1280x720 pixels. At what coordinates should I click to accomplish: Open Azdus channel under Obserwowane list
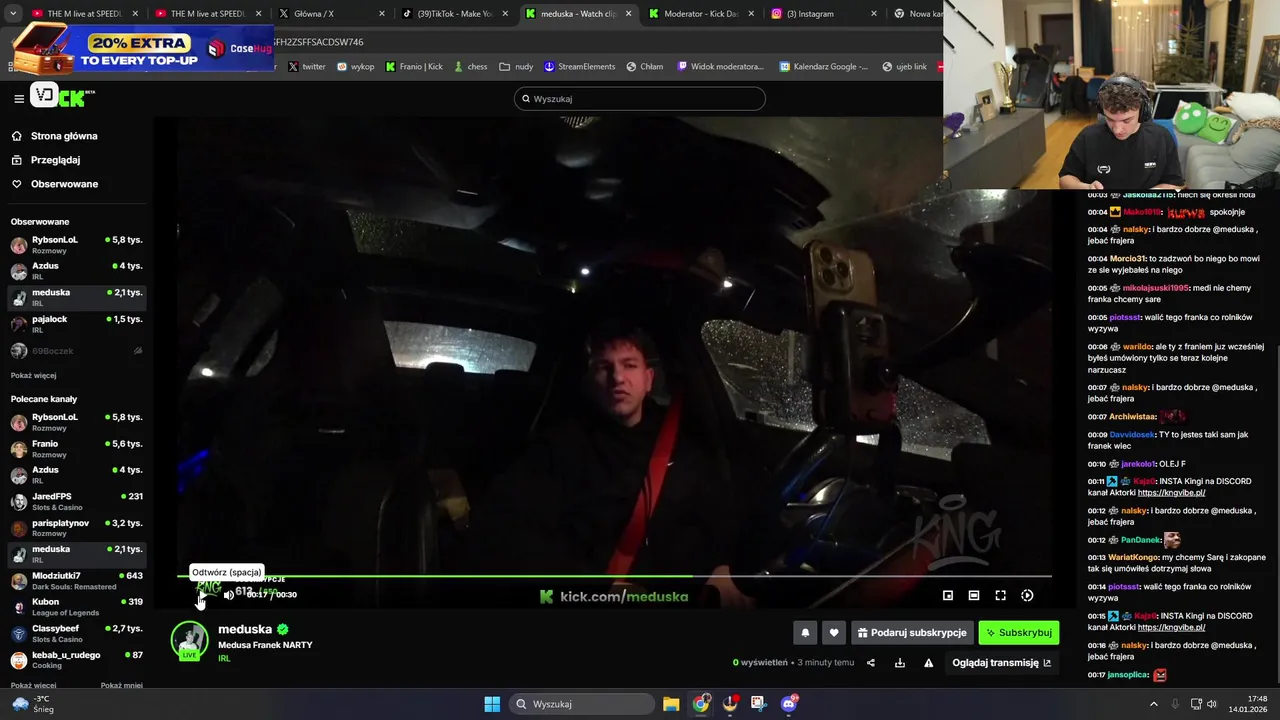tap(77, 270)
